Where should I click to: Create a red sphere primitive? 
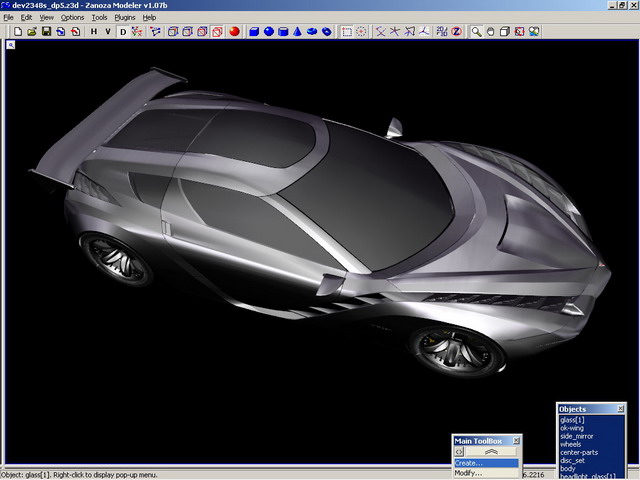click(x=234, y=31)
